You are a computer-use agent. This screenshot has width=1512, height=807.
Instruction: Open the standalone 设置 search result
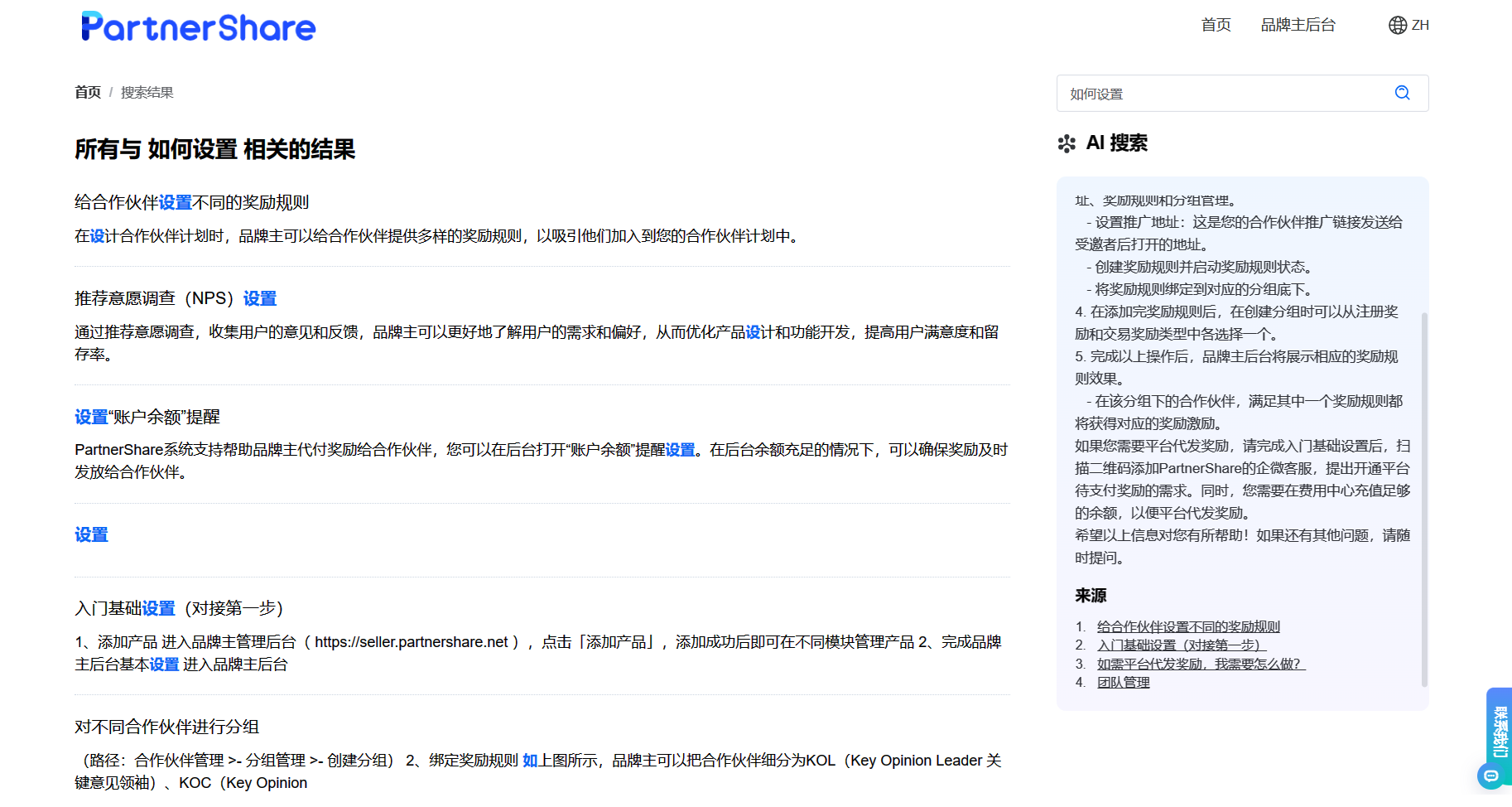click(x=91, y=534)
